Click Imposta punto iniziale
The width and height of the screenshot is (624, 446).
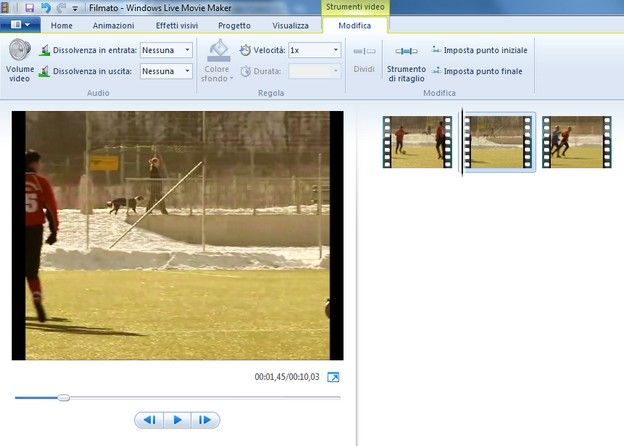(x=480, y=50)
